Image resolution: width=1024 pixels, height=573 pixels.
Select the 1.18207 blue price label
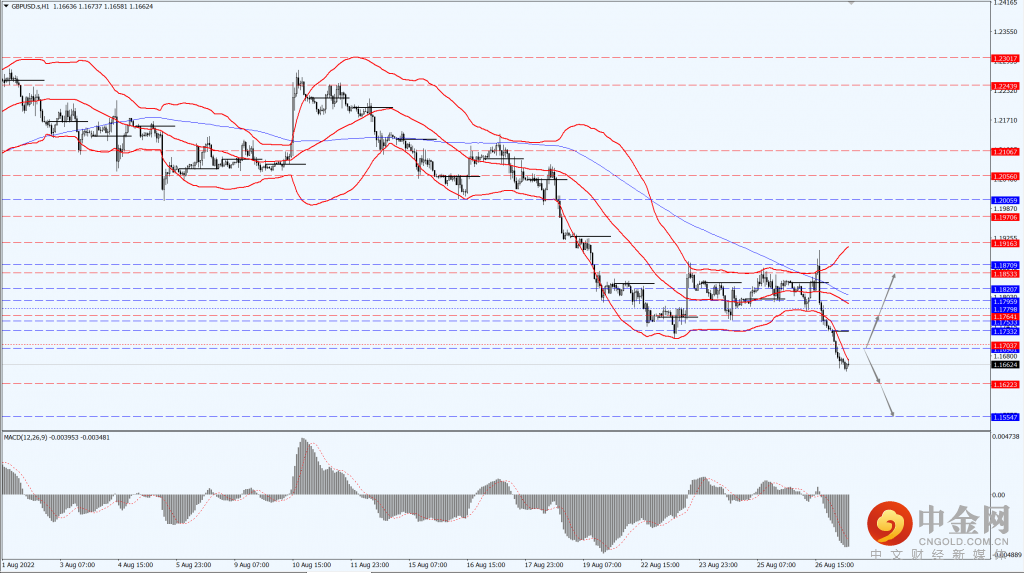click(x=1005, y=289)
